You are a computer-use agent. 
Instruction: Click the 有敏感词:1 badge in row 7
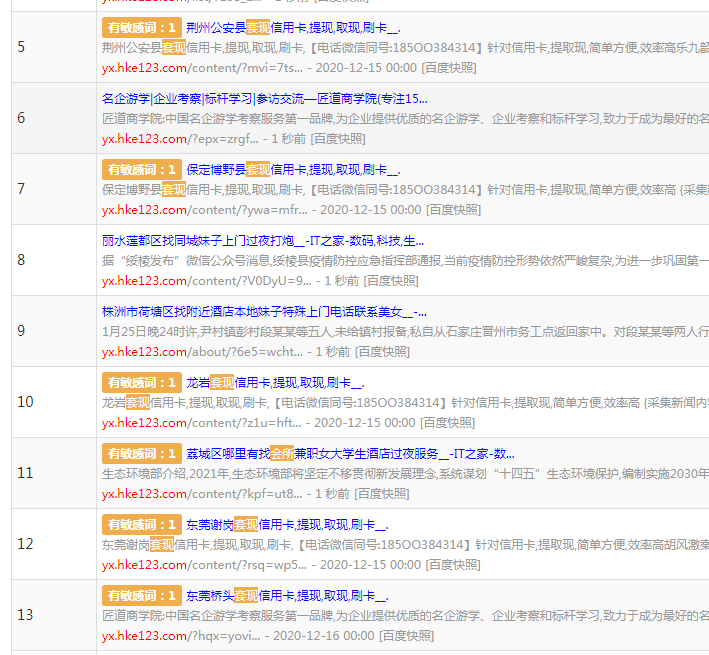pos(142,170)
